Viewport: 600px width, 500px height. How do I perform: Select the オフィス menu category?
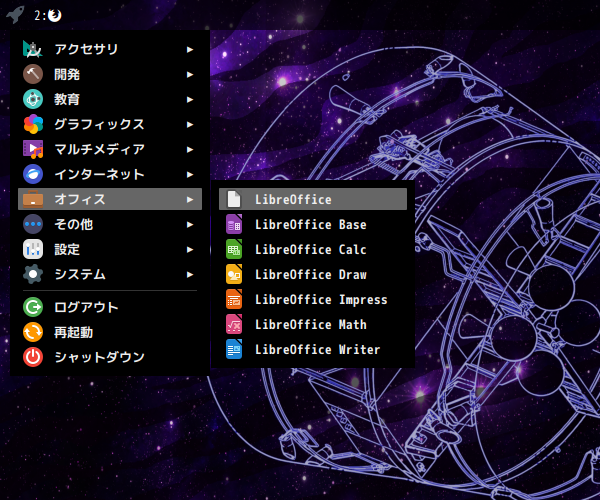click(110, 199)
